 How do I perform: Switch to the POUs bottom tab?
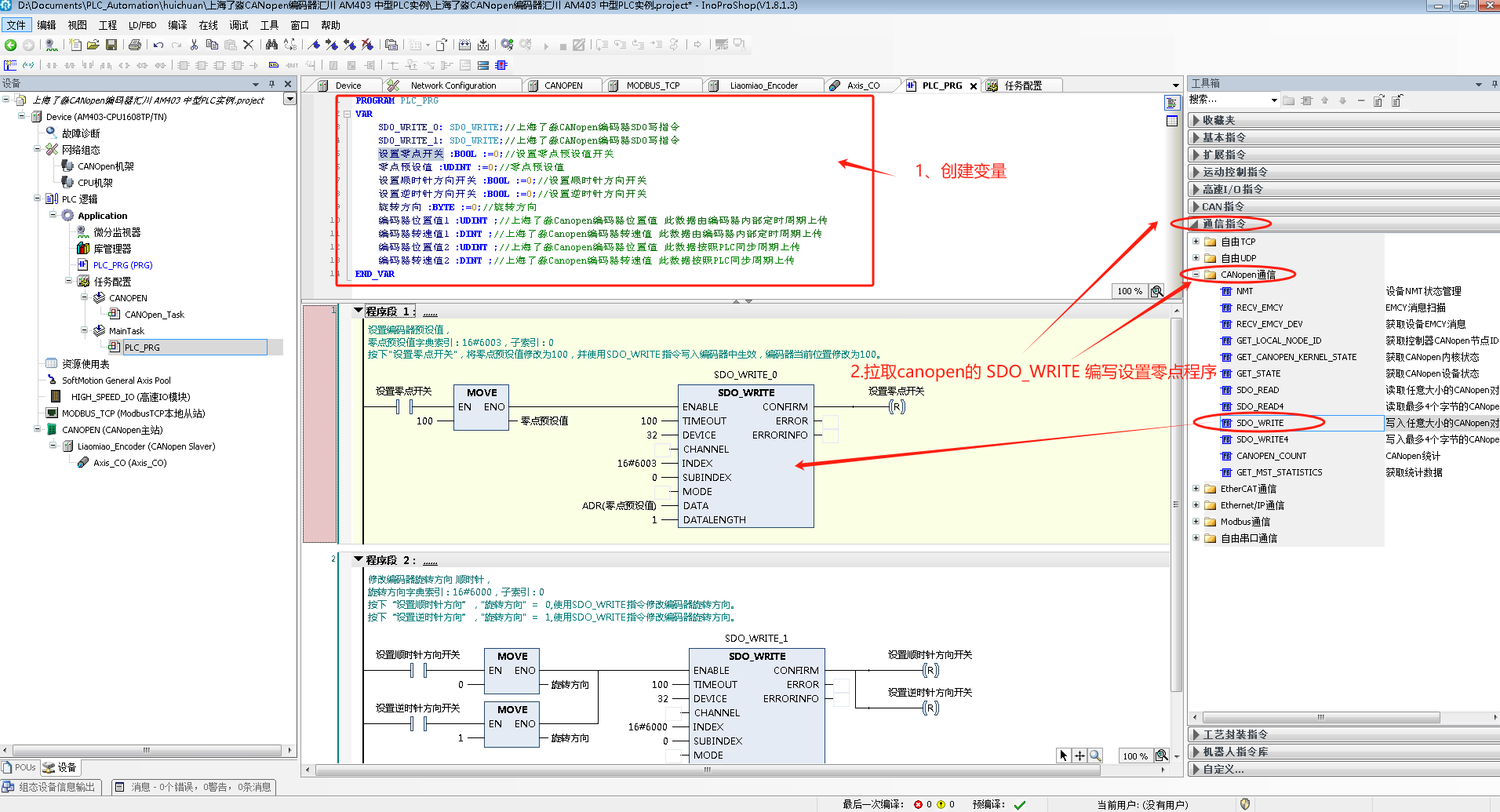click(19, 767)
